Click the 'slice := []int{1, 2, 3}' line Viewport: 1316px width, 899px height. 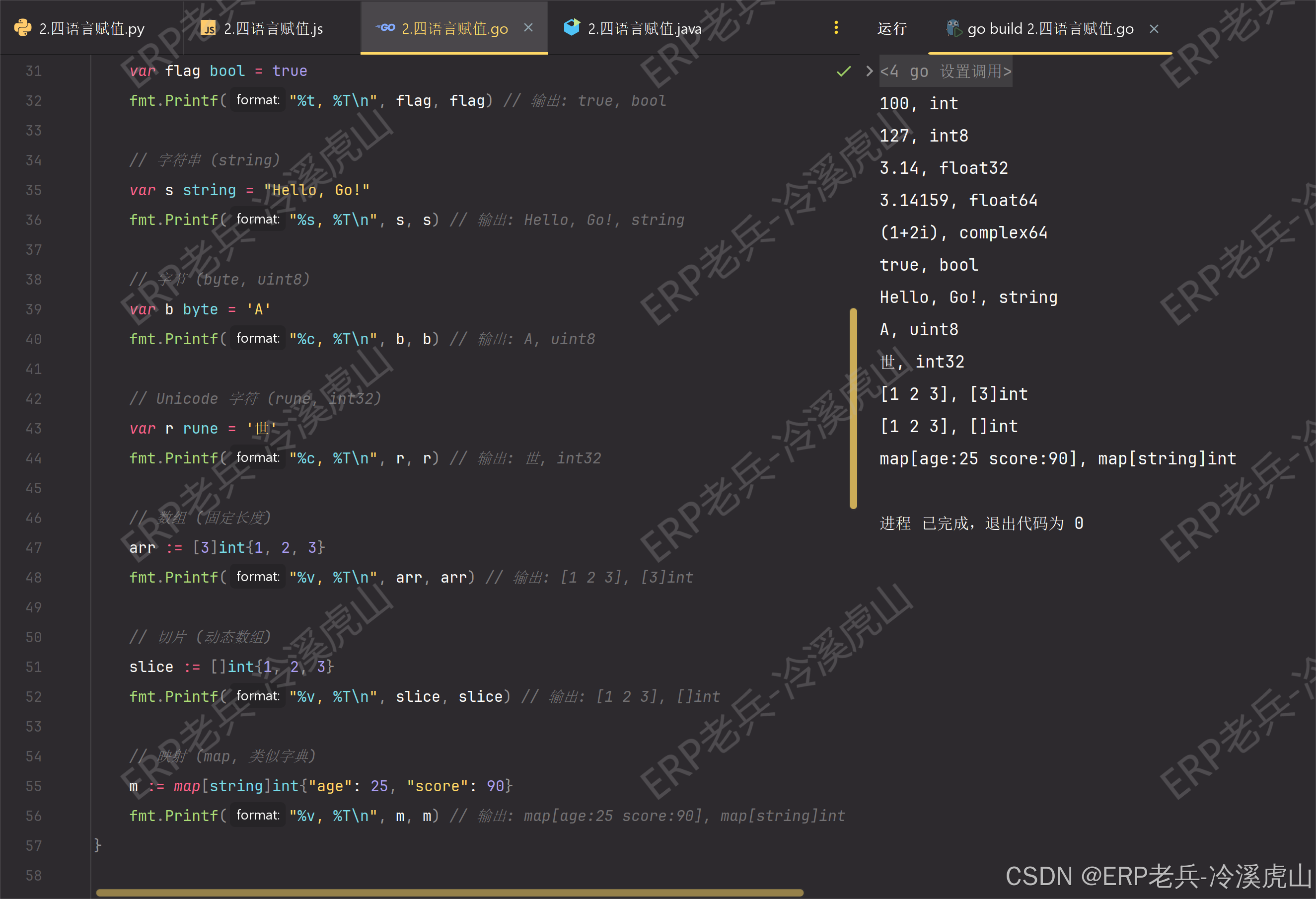(231, 667)
